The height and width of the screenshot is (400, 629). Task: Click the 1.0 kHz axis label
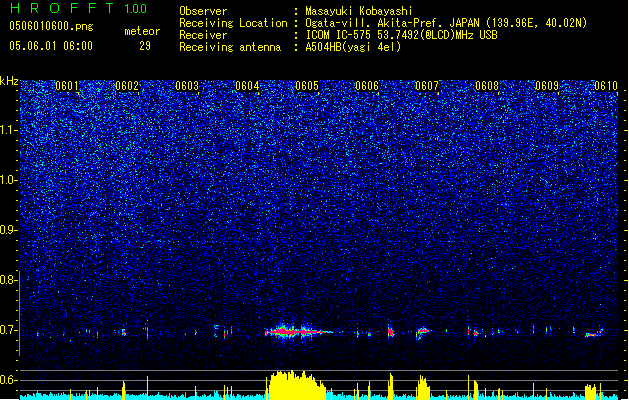click(x=8, y=180)
